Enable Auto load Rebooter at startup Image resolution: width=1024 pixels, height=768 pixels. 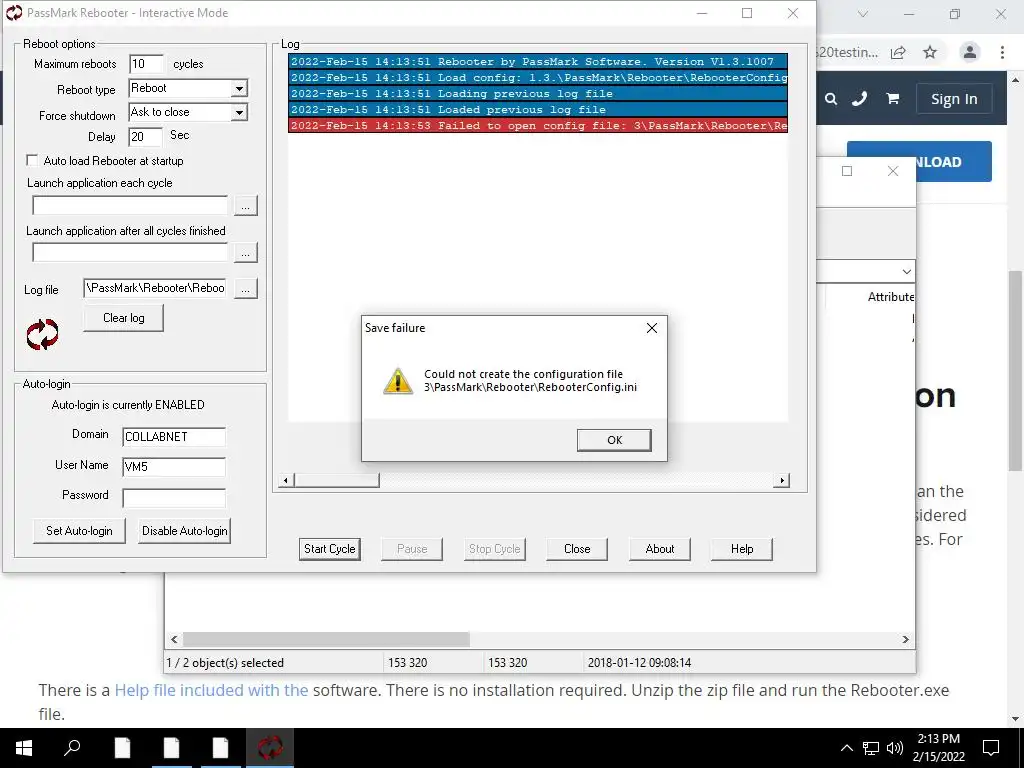(32, 160)
